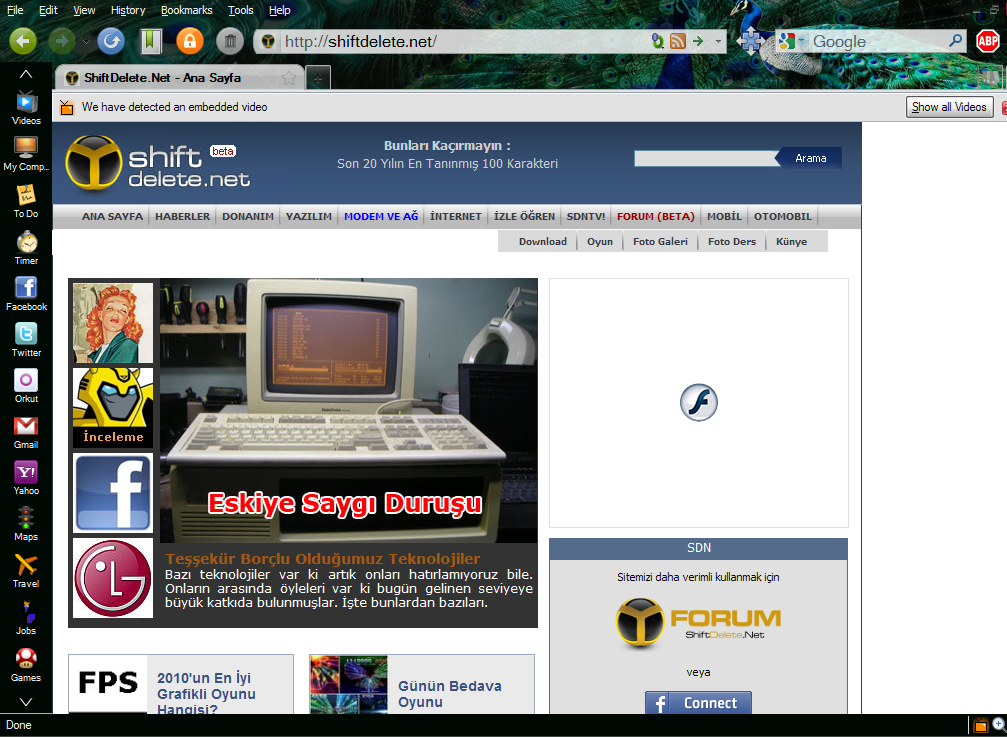The image size is (1007, 737).
Task: Expand sidebar list with the down chevron
Action: click(26, 702)
